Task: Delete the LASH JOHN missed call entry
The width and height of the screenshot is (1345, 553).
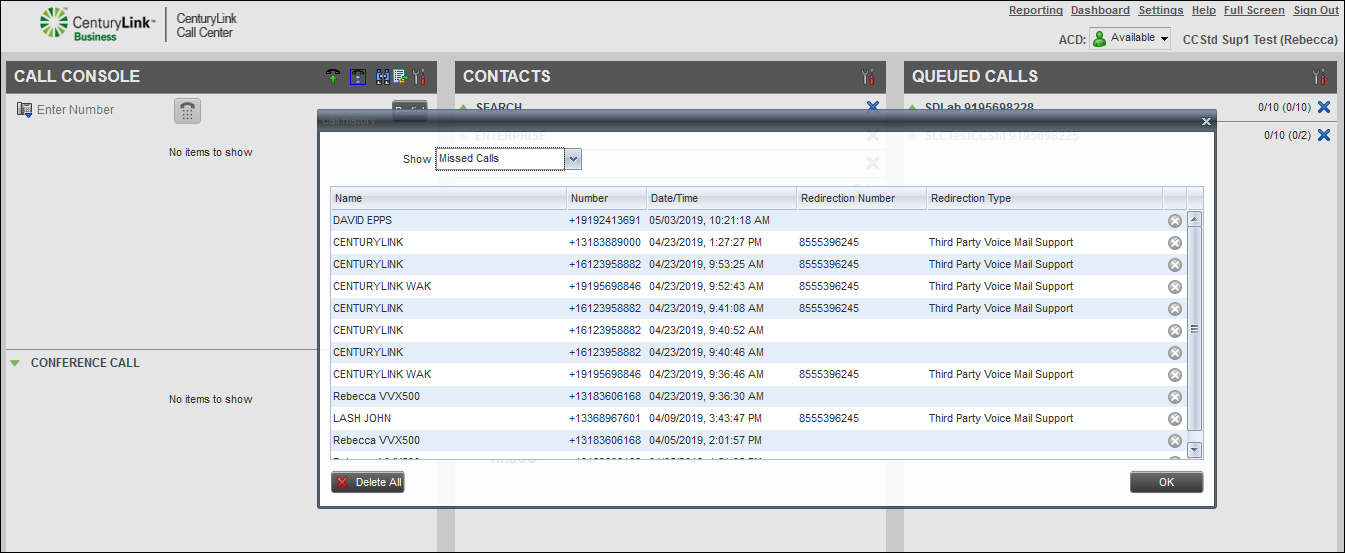Action: pos(1175,419)
